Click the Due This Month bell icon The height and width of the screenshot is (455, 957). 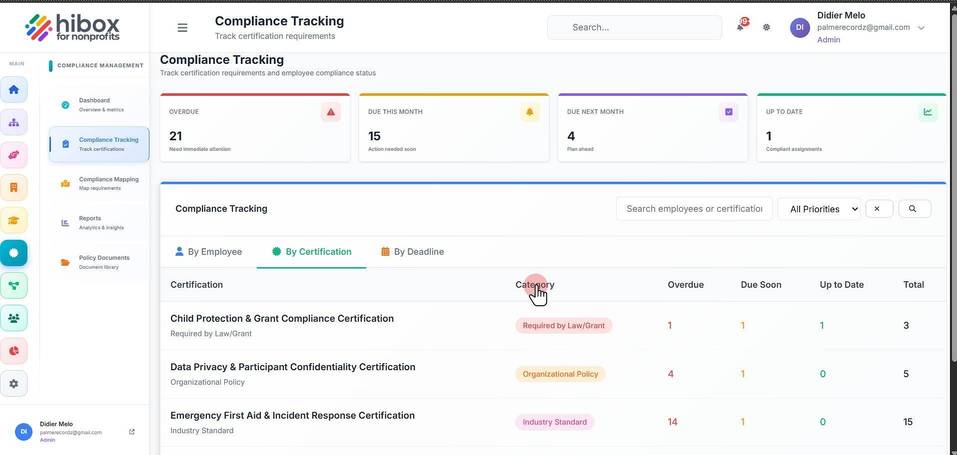(530, 112)
